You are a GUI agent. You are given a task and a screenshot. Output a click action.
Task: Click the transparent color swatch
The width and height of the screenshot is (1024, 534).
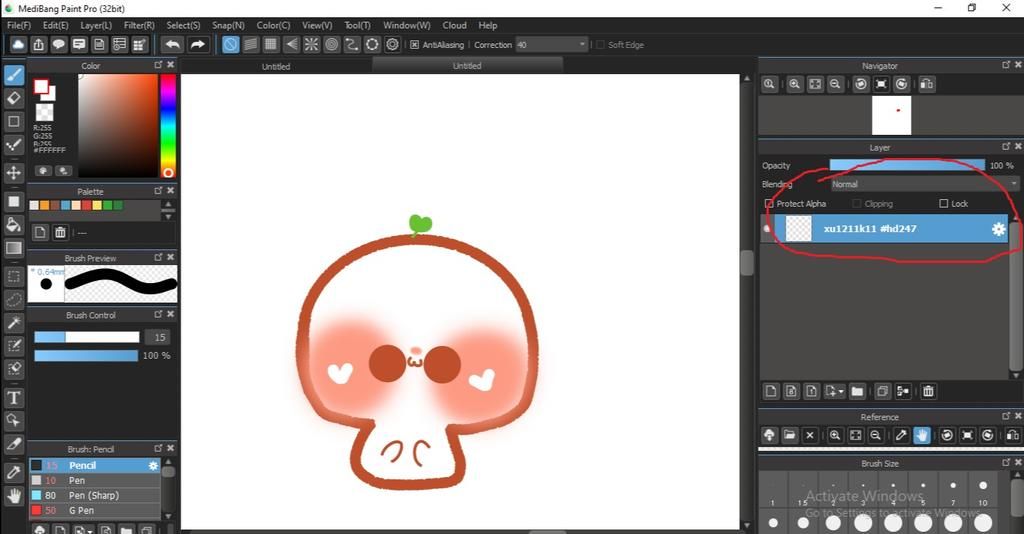(x=44, y=112)
